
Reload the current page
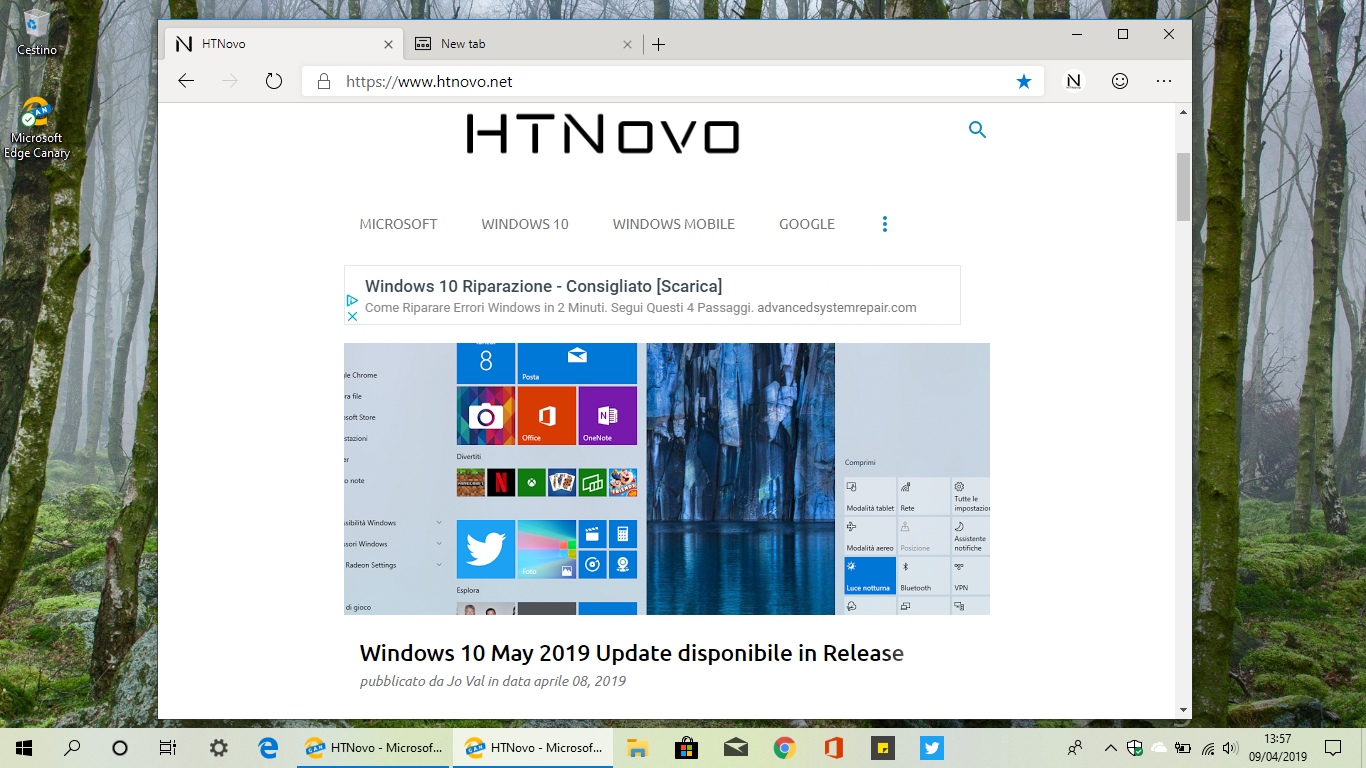[x=274, y=81]
